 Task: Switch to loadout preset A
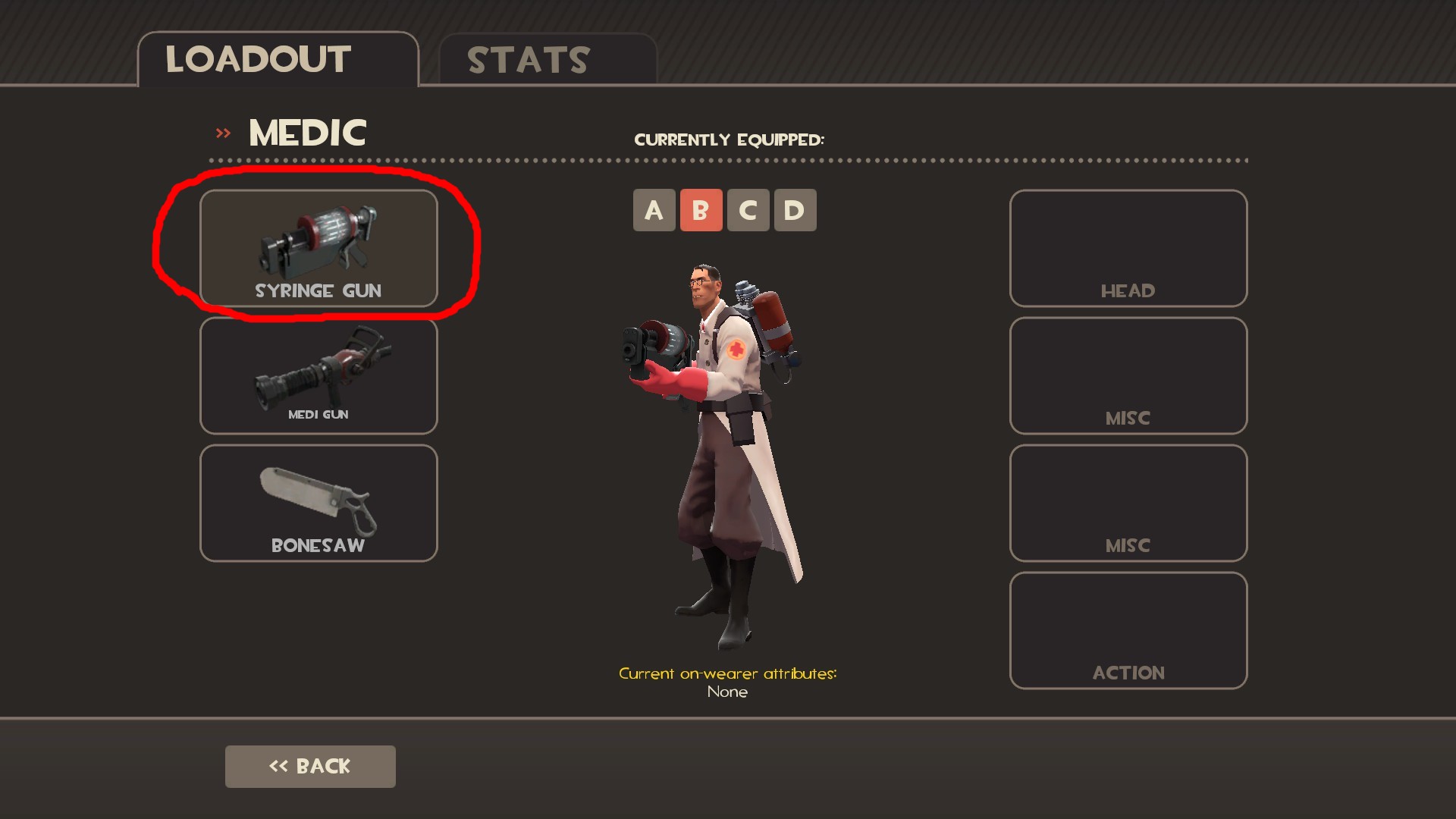coord(654,210)
